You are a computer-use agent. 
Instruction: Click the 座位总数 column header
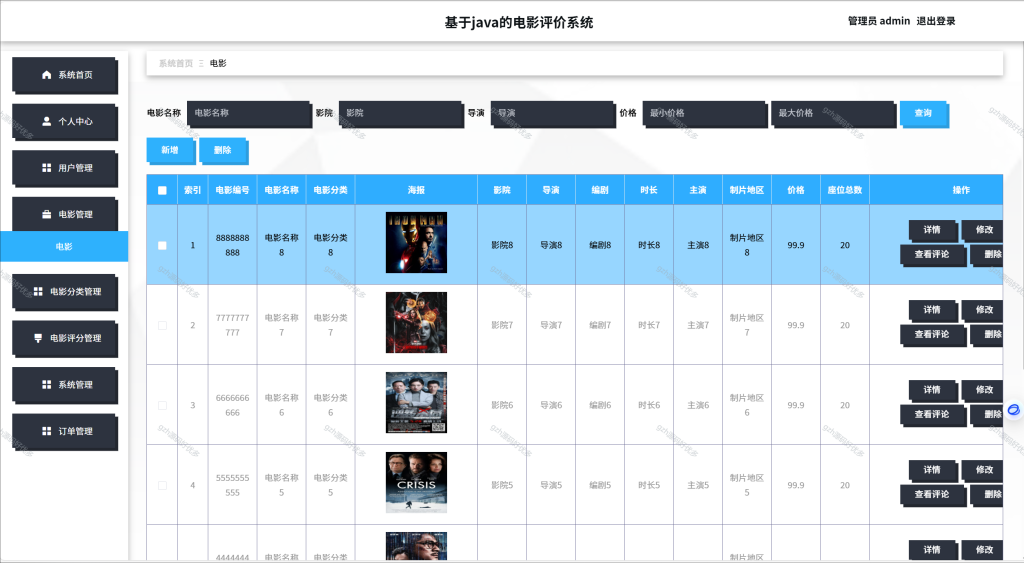(x=844, y=190)
